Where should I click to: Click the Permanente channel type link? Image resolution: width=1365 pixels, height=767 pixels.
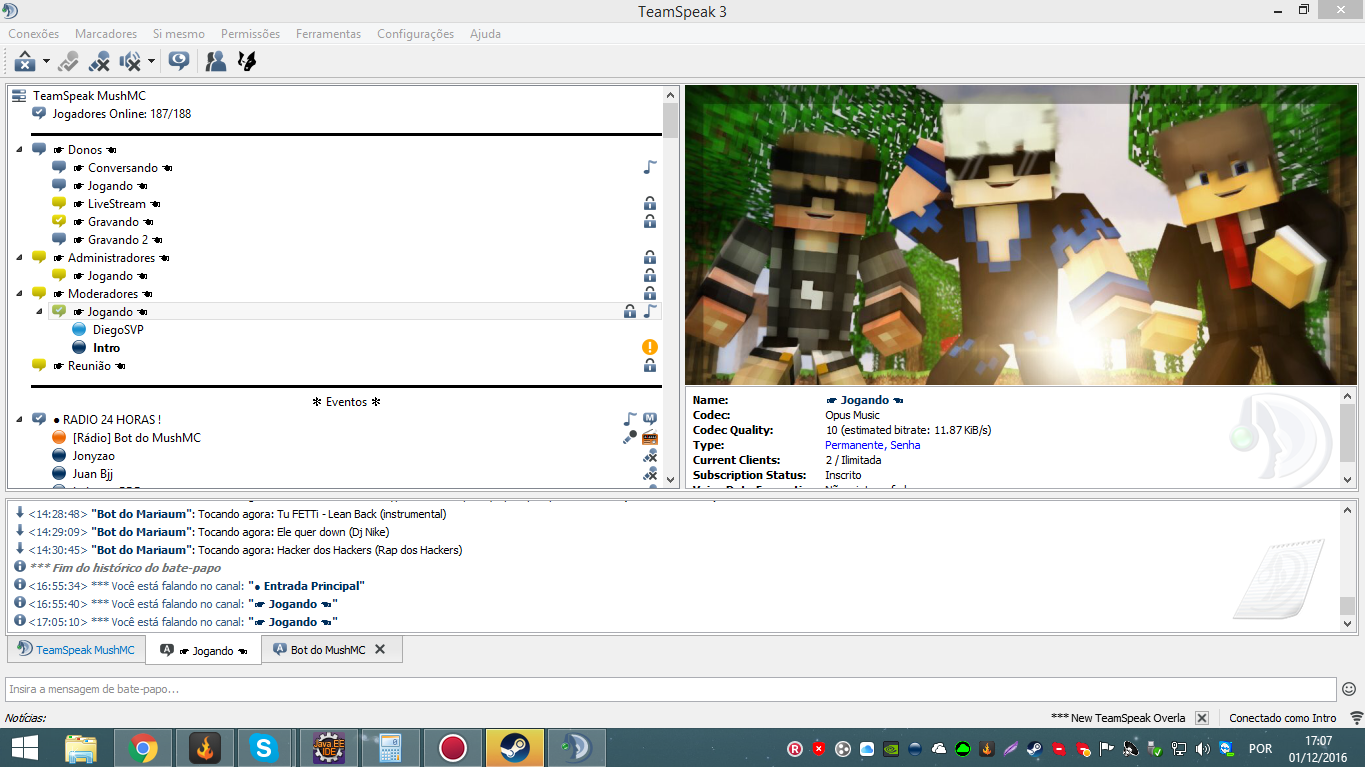[x=854, y=445]
